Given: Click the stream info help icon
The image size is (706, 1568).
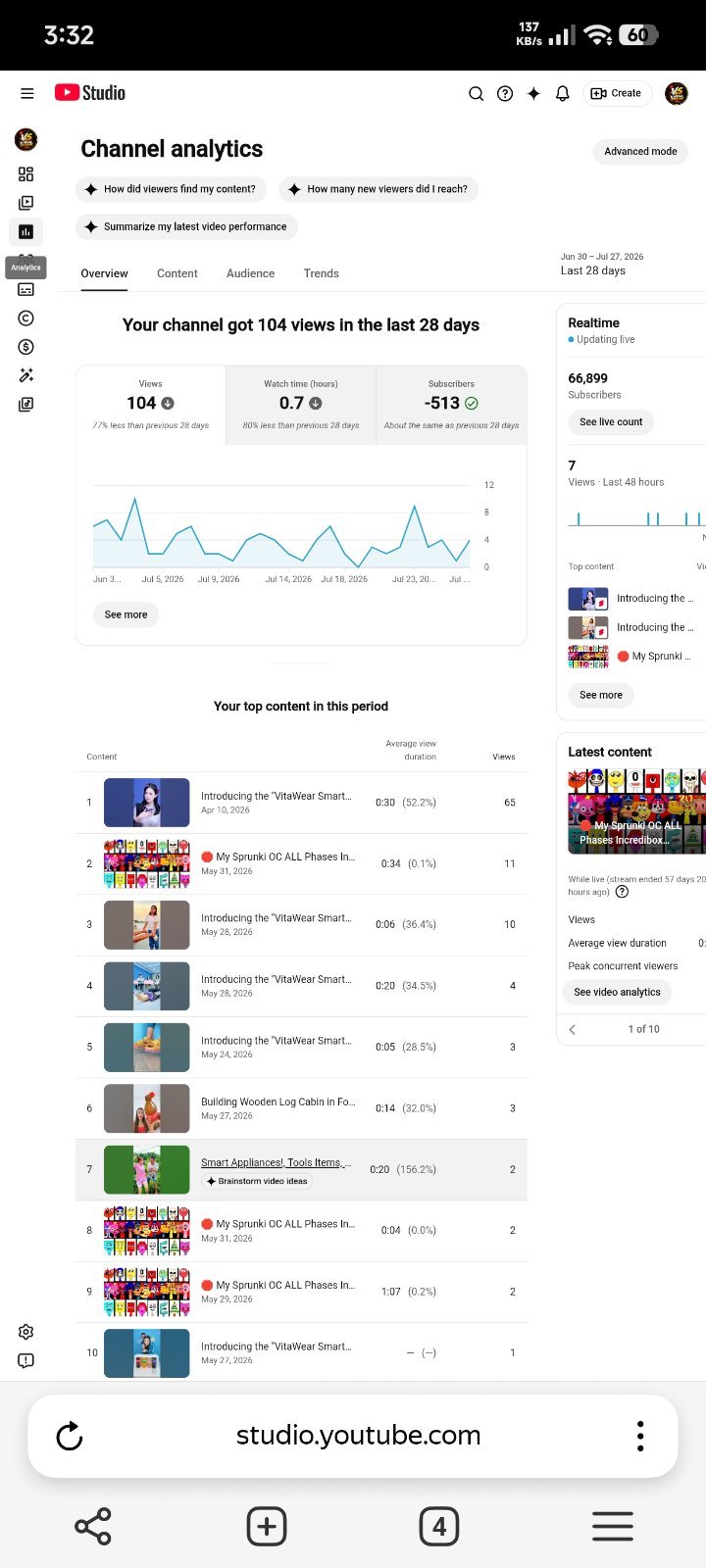Looking at the screenshot, I should coord(622,892).
